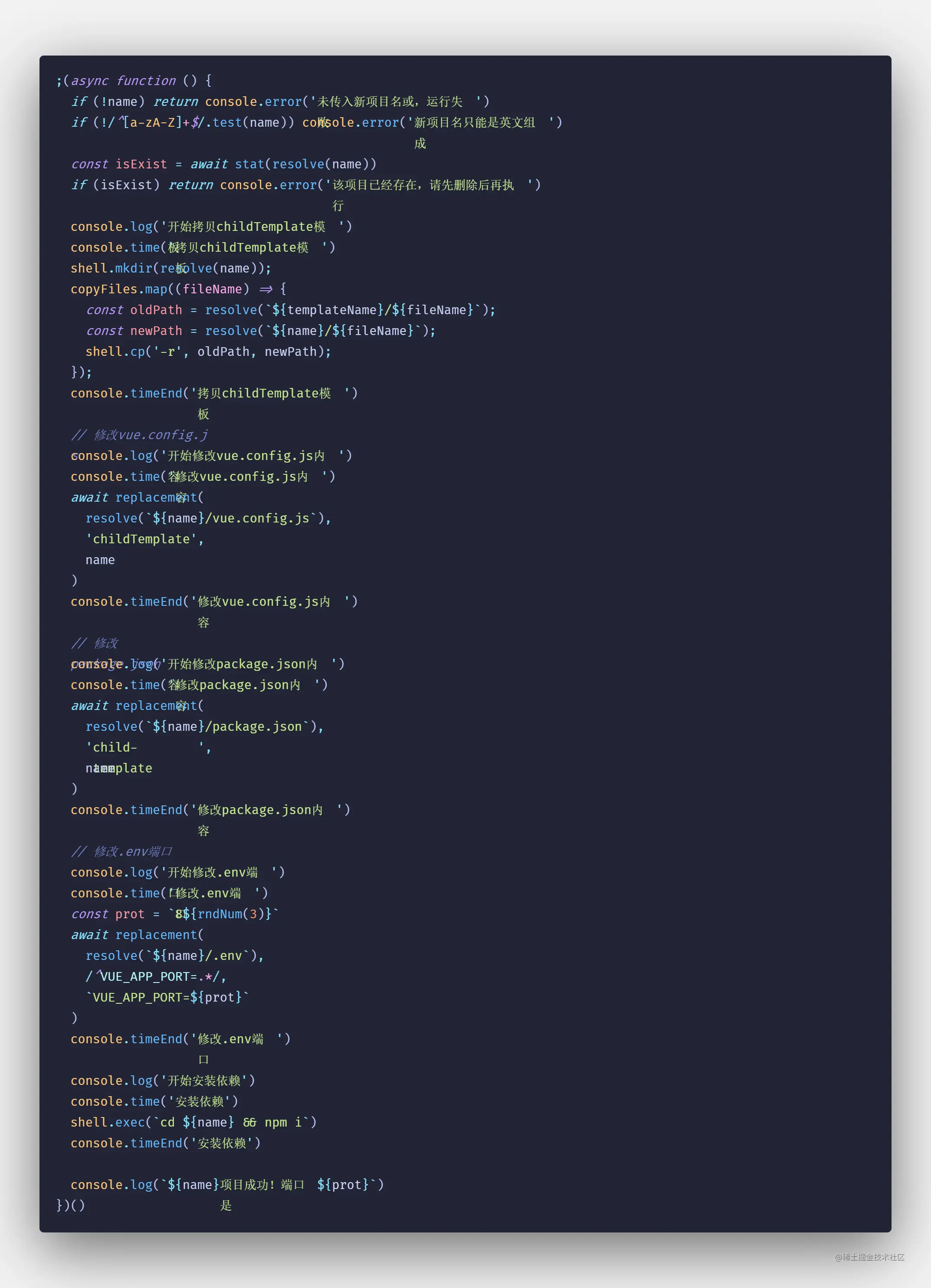The height and width of the screenshot is (1288, 931).
Task: Click the console.timeEnd('安装依赖') line
Action: [x=166, y=1143]
